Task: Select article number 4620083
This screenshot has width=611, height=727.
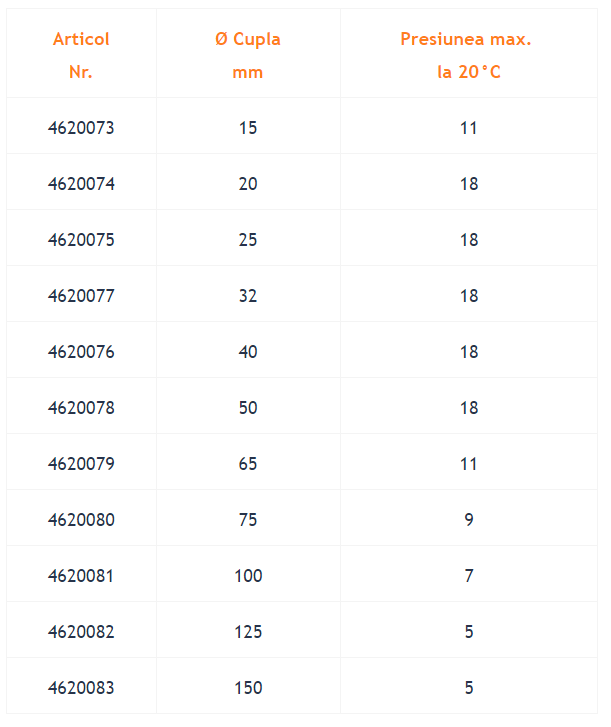Action: pos(81,688)
